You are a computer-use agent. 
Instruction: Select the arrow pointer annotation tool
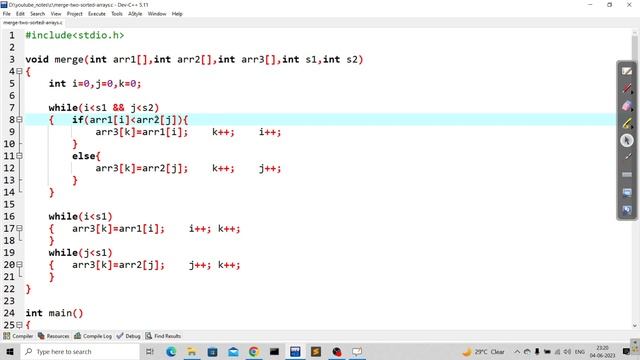click(627, 140)
